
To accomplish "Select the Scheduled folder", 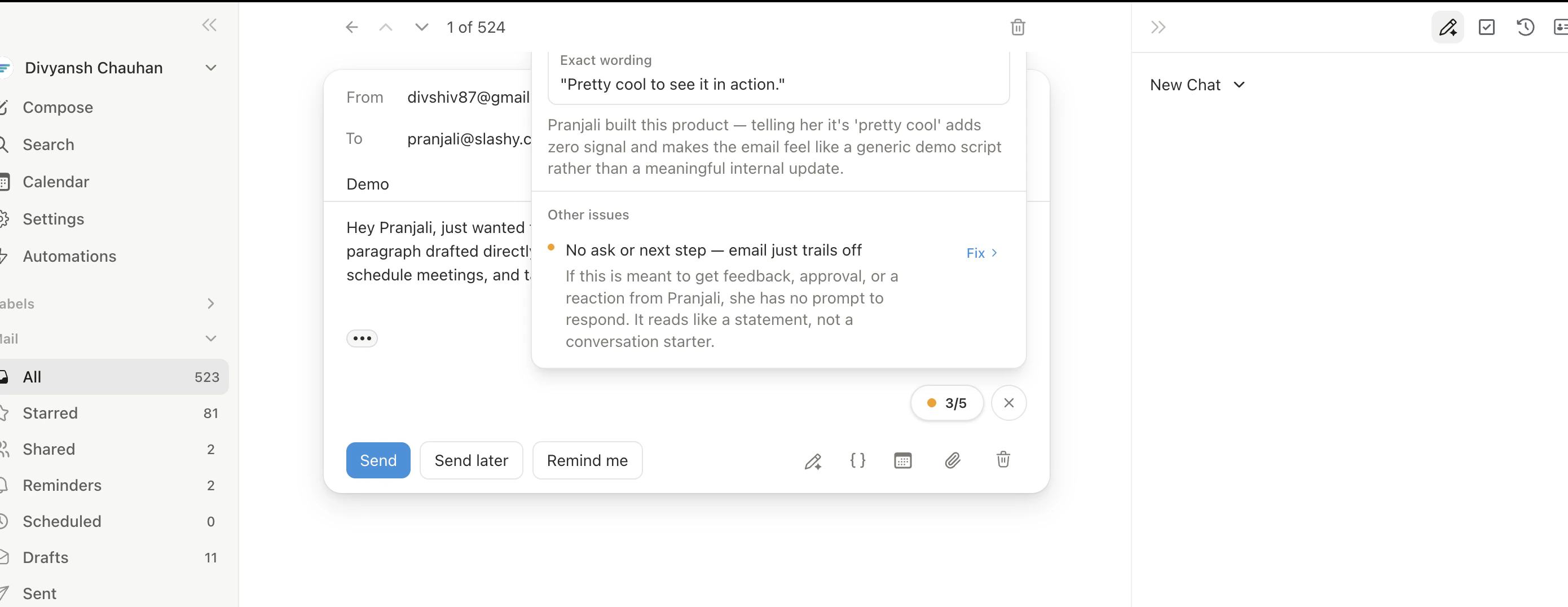I will pos(113,522).
